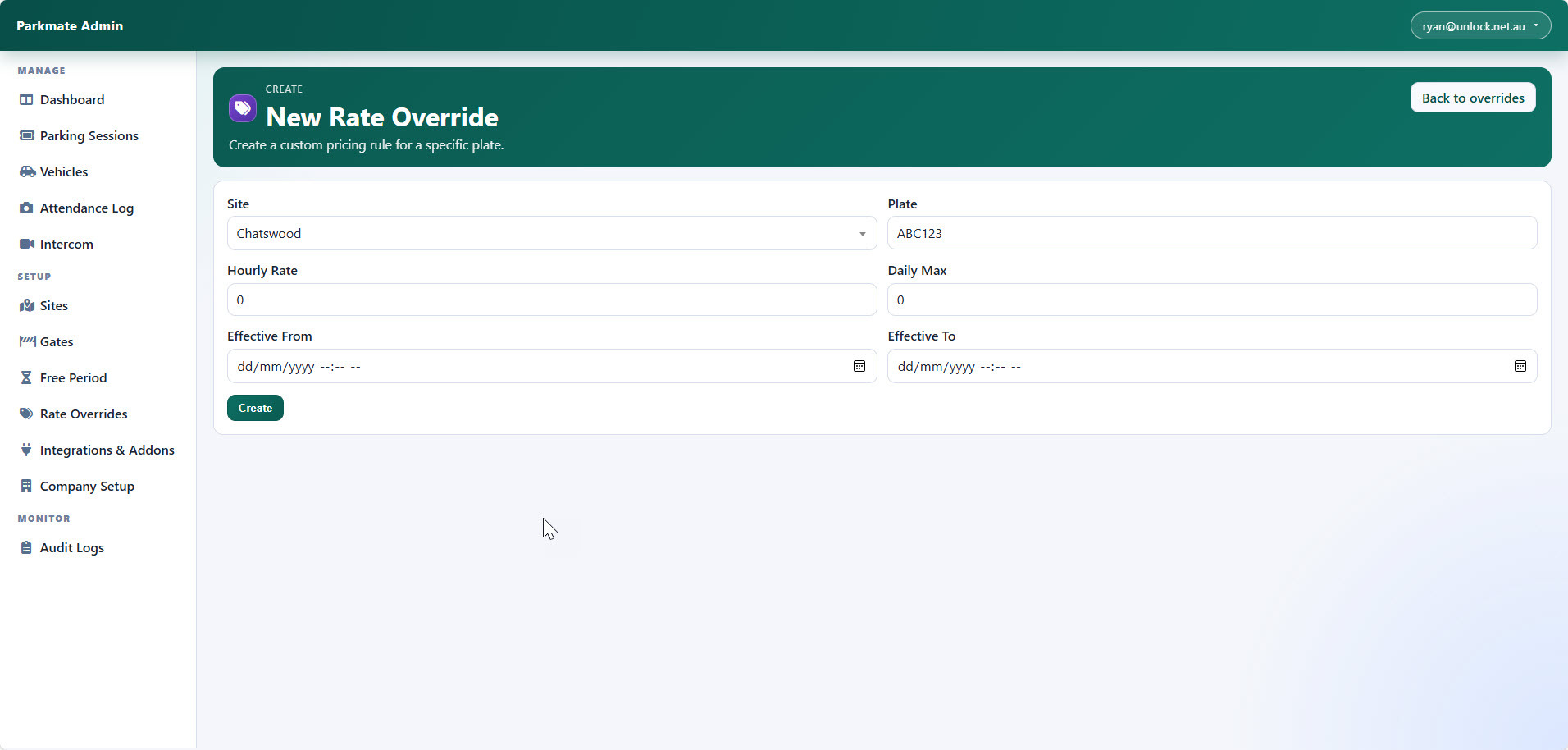This screenshot has width=1568, height=750.
Task: Open Rate Overrides in sidebar
Action: pos(84,414)
